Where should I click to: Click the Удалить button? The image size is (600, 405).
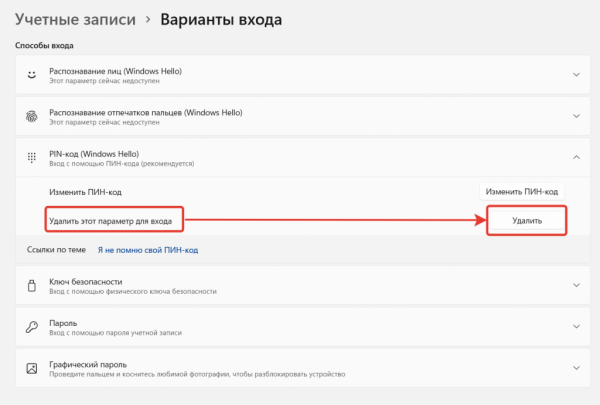(527, 220)
